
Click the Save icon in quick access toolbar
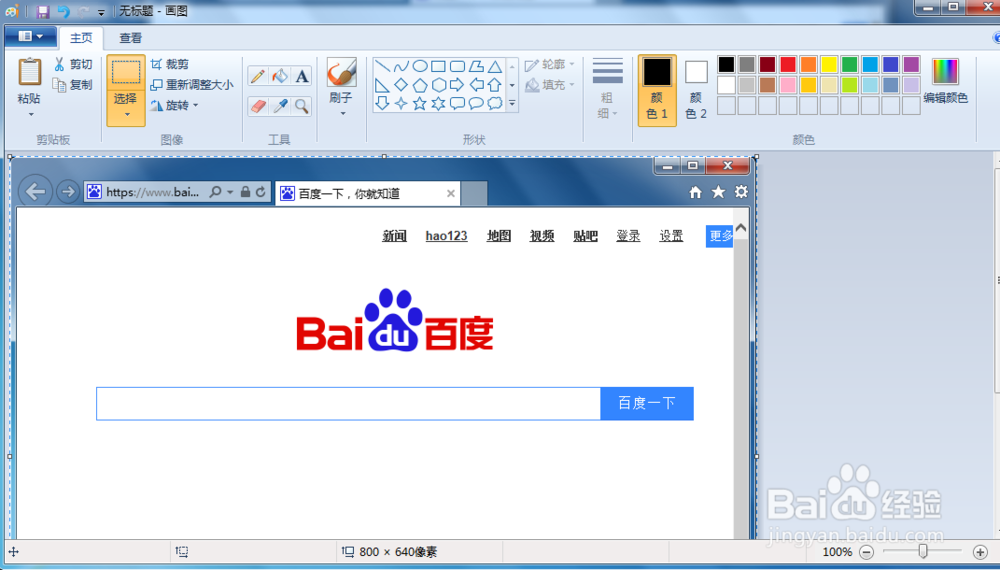43,11
